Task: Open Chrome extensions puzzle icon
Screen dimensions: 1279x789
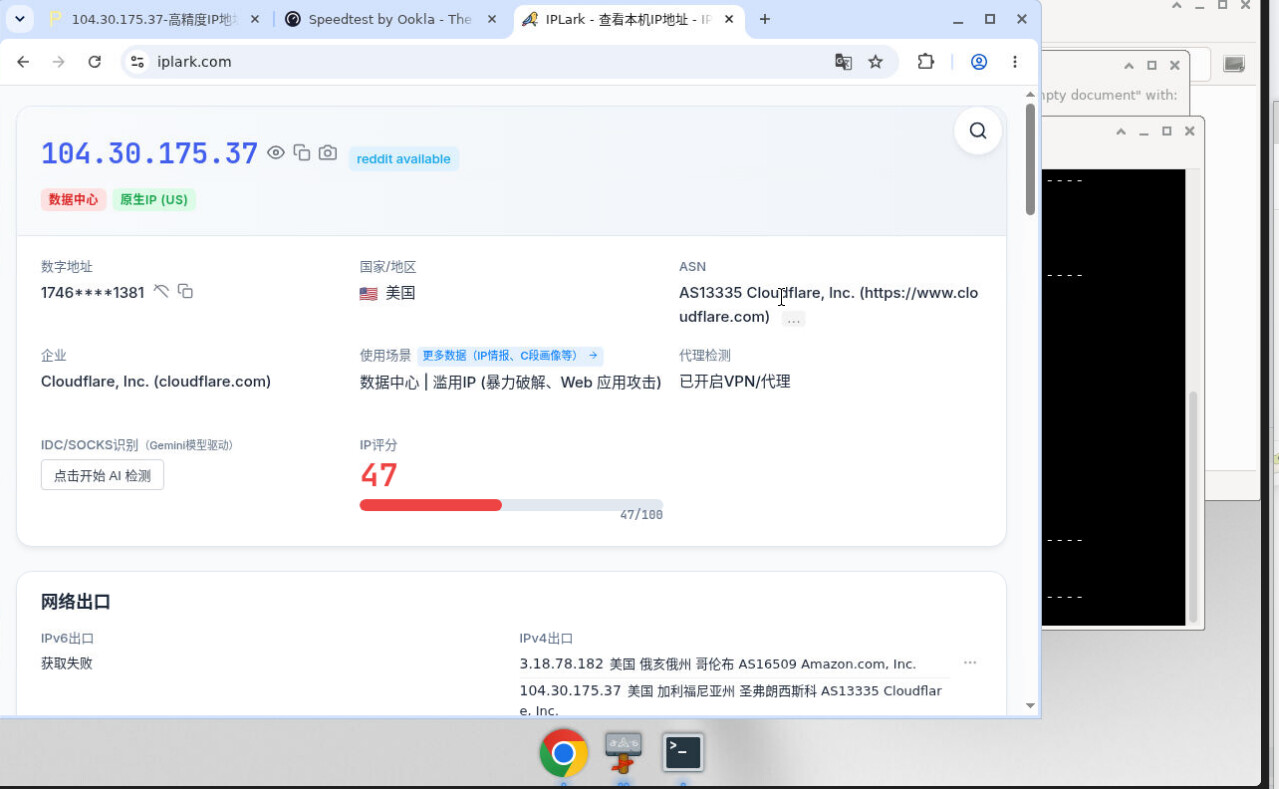Action: pyautogui.click(x=926, y=62)
